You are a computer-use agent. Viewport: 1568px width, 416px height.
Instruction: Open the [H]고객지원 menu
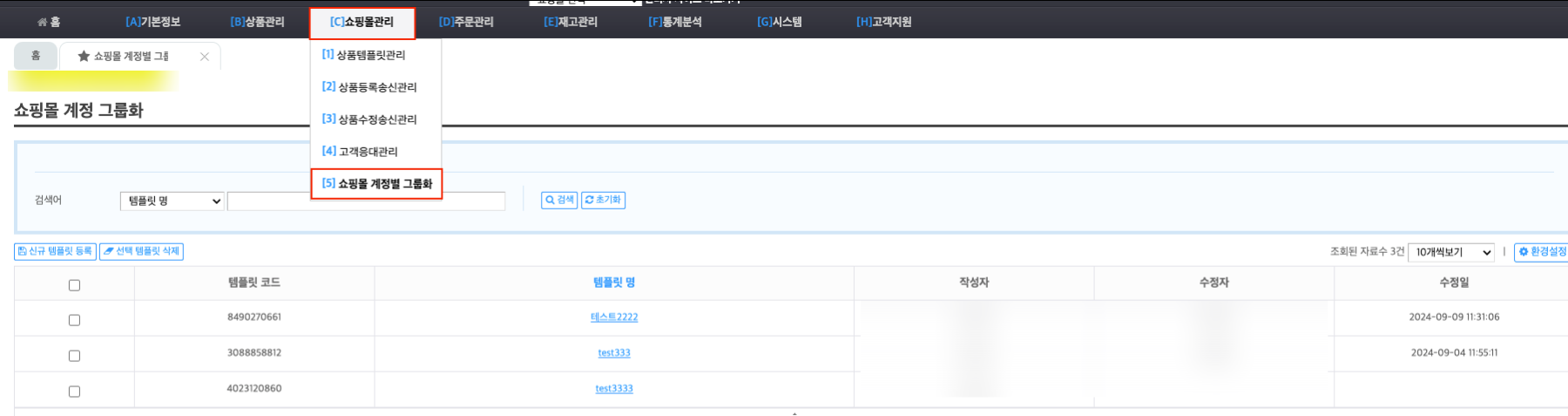883,22
